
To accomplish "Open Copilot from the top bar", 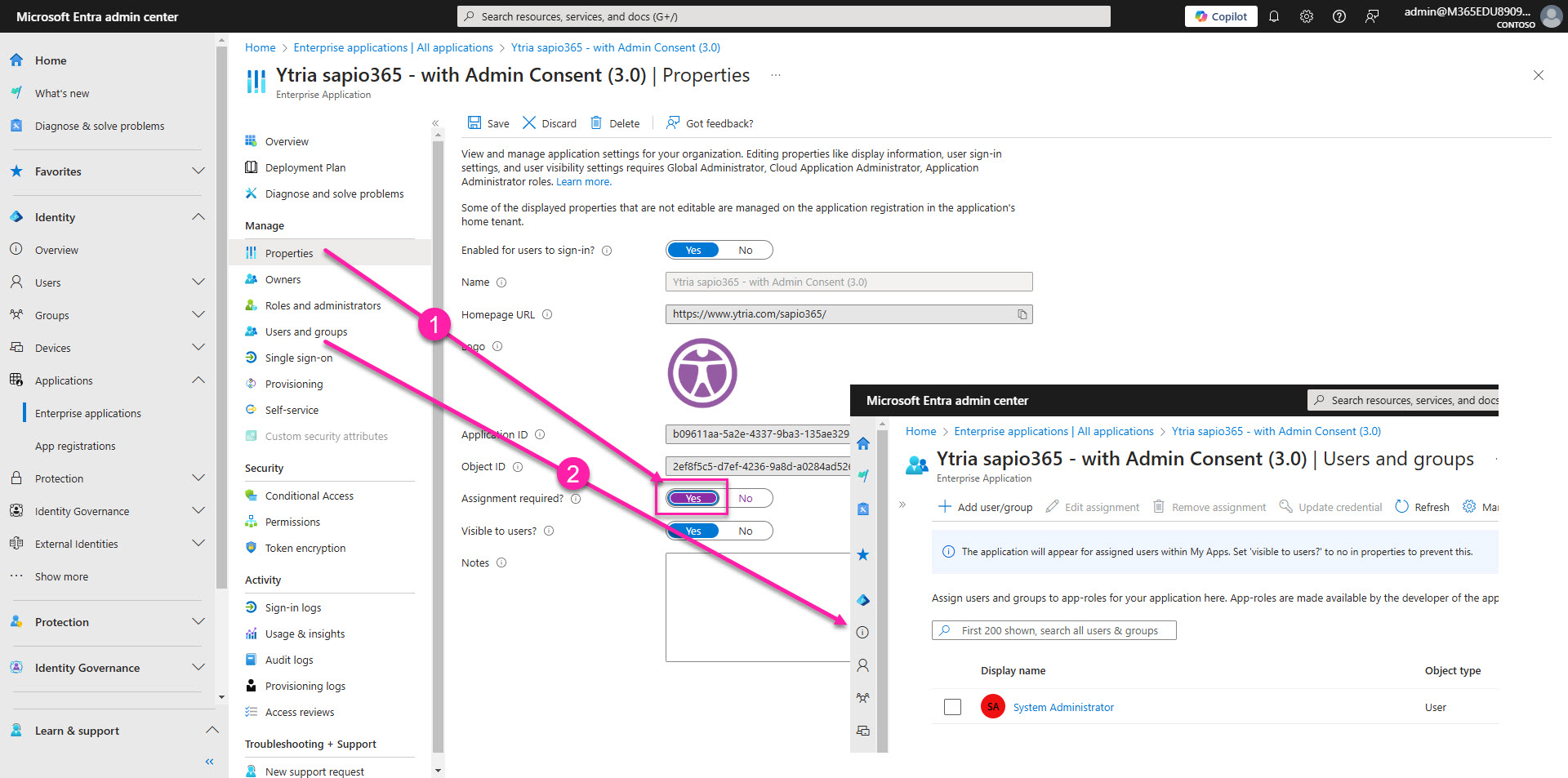I will [1221, 16].
